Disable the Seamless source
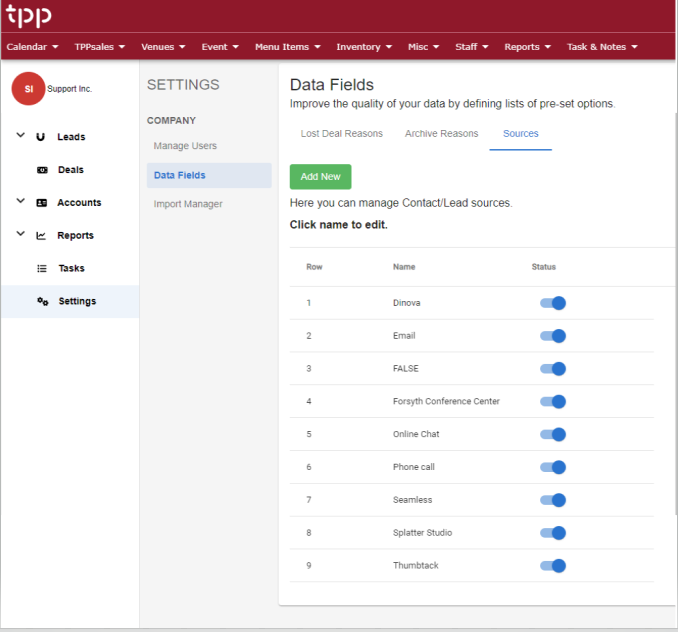Screen dimensions: 678x632 [553, 500]
